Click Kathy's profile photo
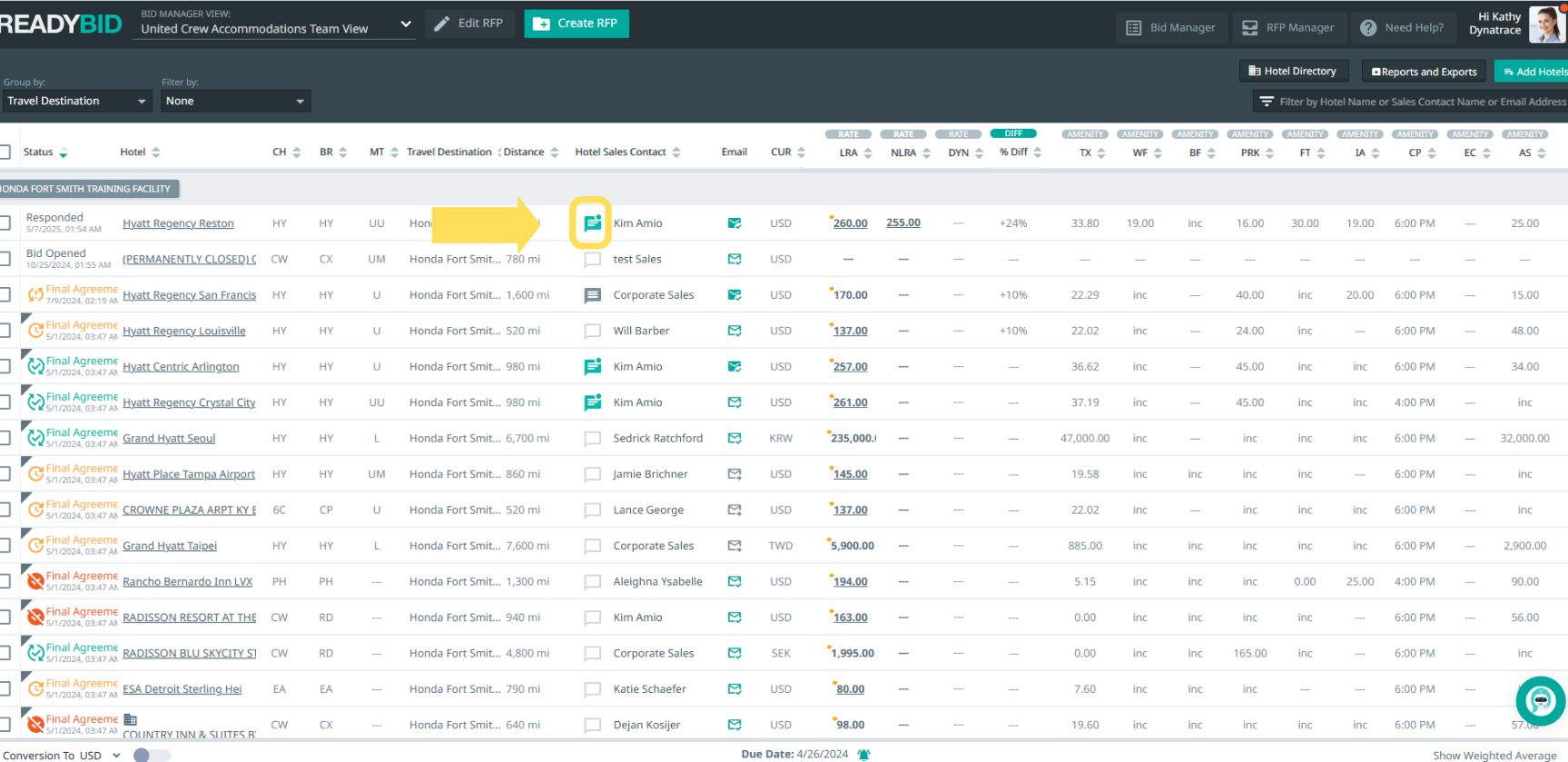This screenshot has height=762, width=1568. pyautogui.click(x=1547, y=24)
